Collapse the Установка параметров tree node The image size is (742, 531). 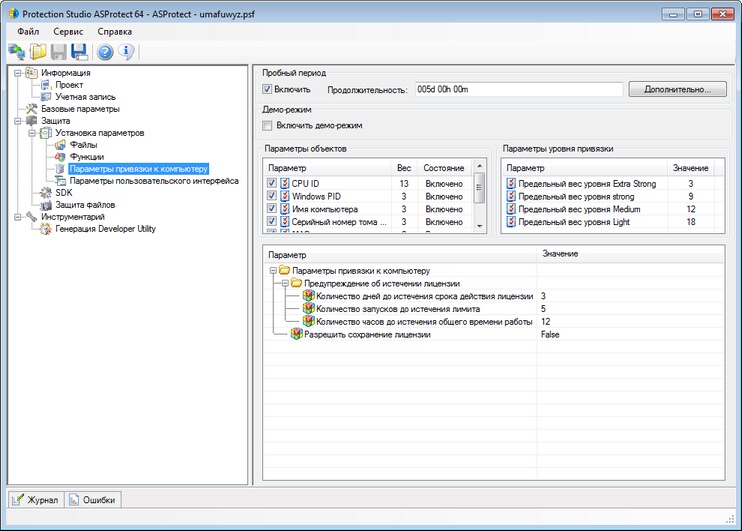32,133
